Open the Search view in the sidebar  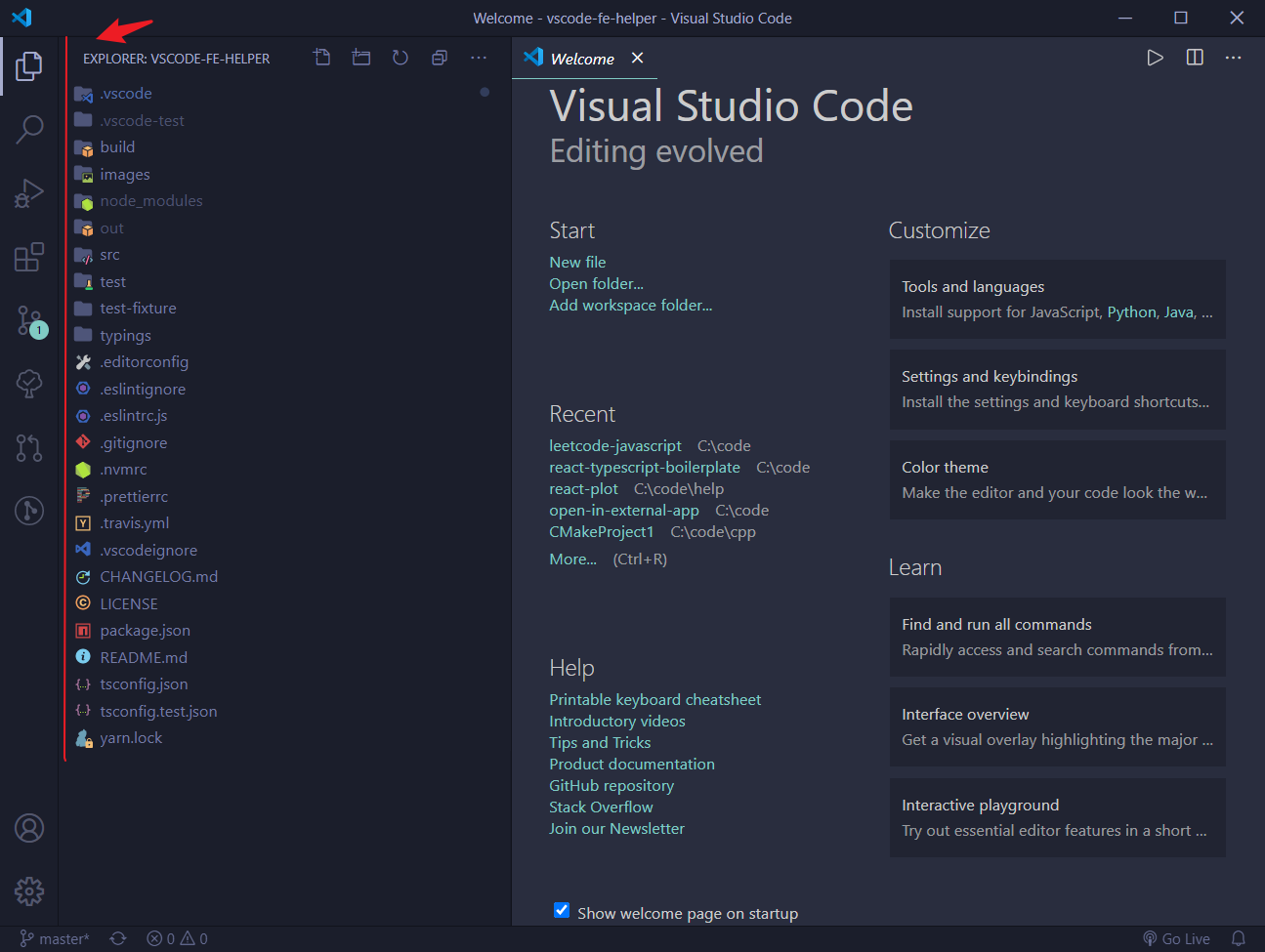pos(29,129)
